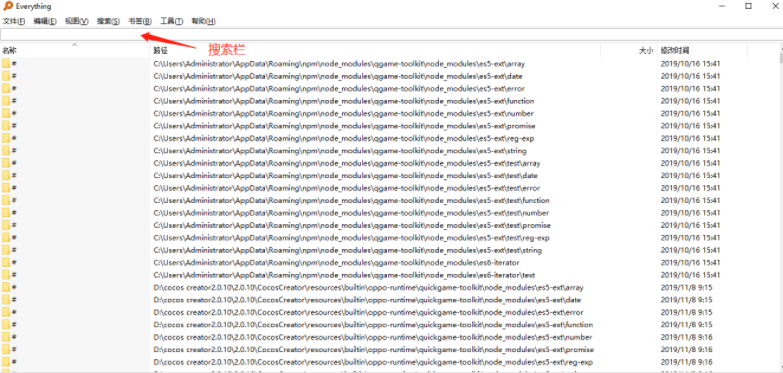Select folder icon for C: qgame-toolkit es5-ext\date

(6, 76)
